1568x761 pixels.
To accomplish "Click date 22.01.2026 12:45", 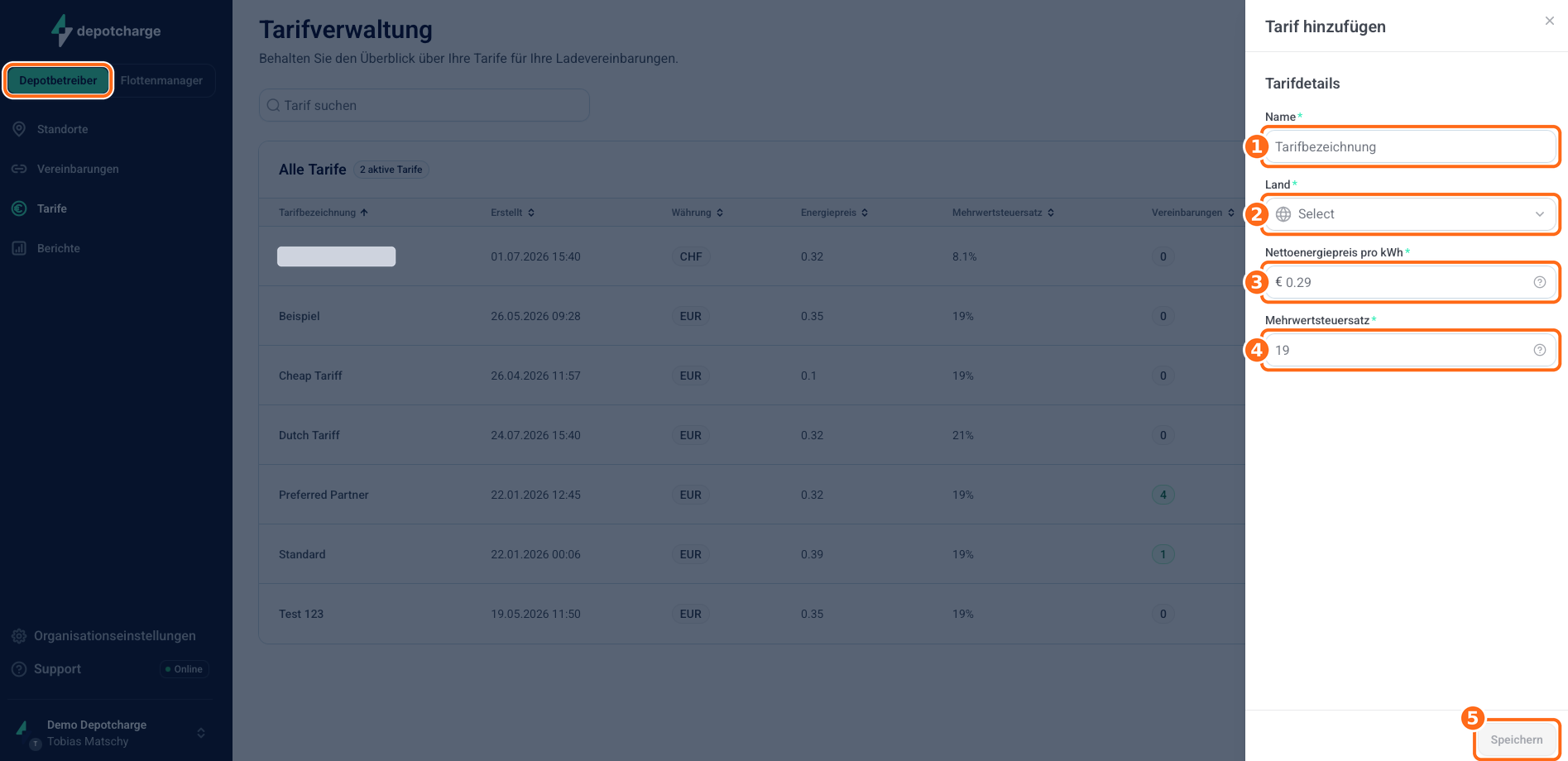I will coord(535,495).
